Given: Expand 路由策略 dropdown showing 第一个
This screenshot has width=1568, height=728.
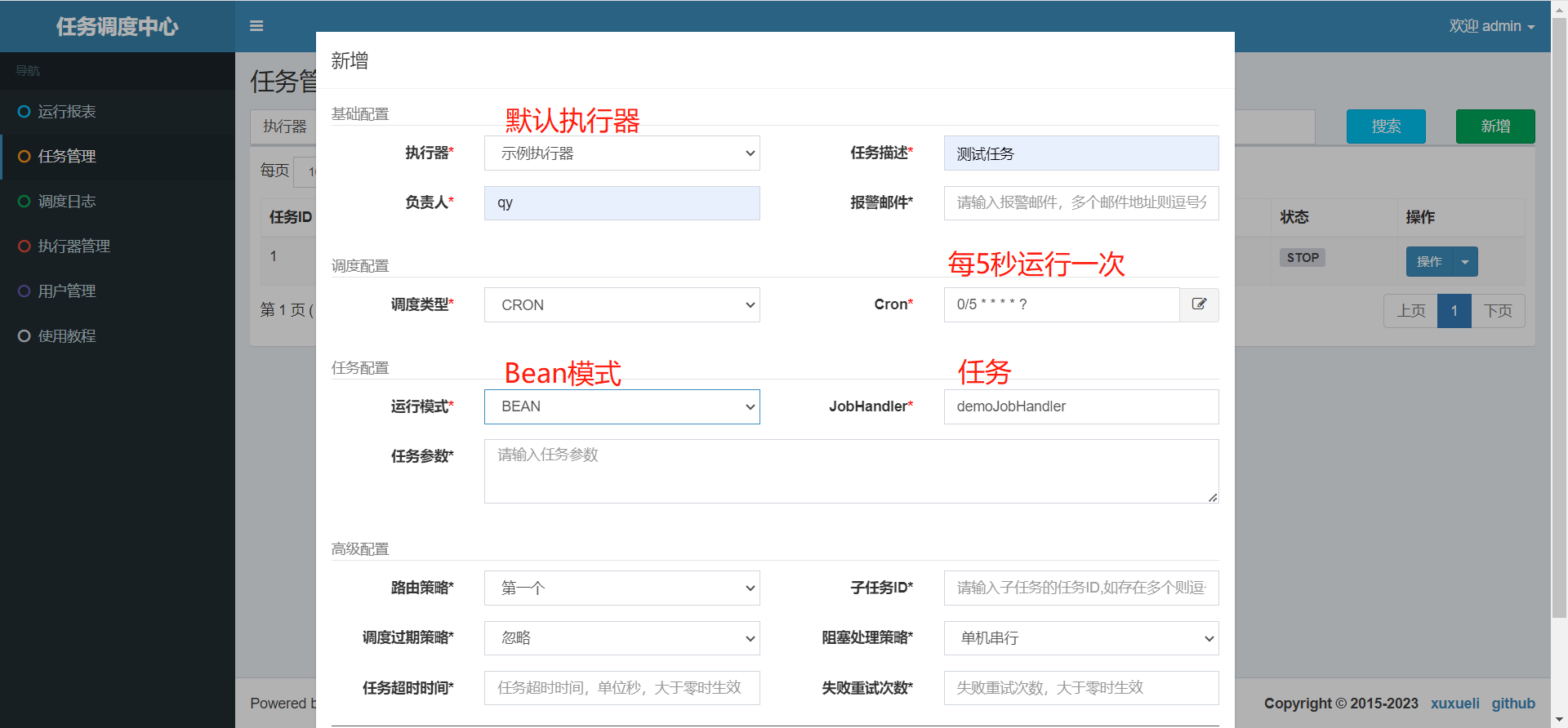Looking at the screenshot, I should pos(622,588).
